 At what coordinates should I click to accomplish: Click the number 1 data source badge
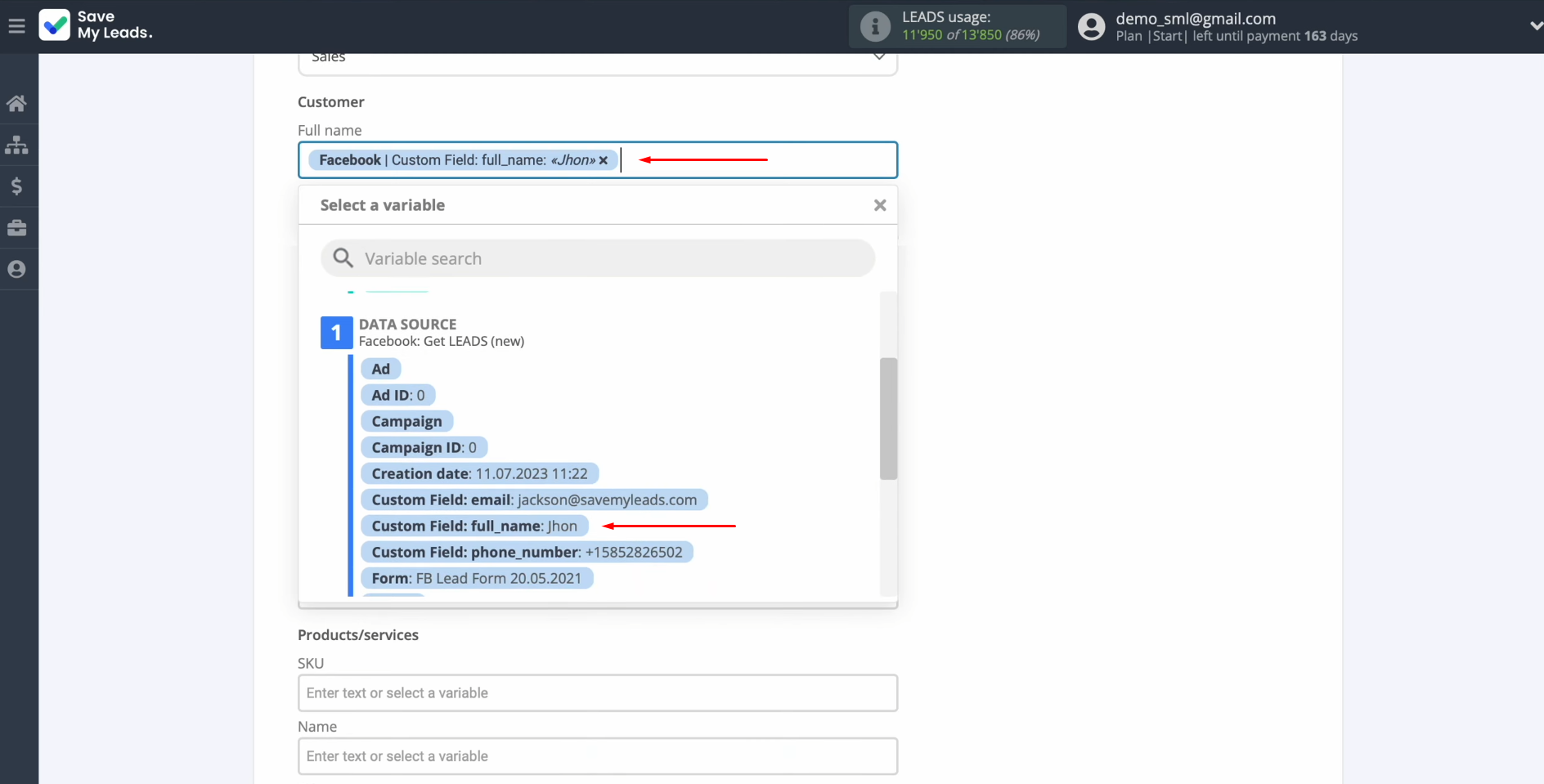[x=336, y=333]
